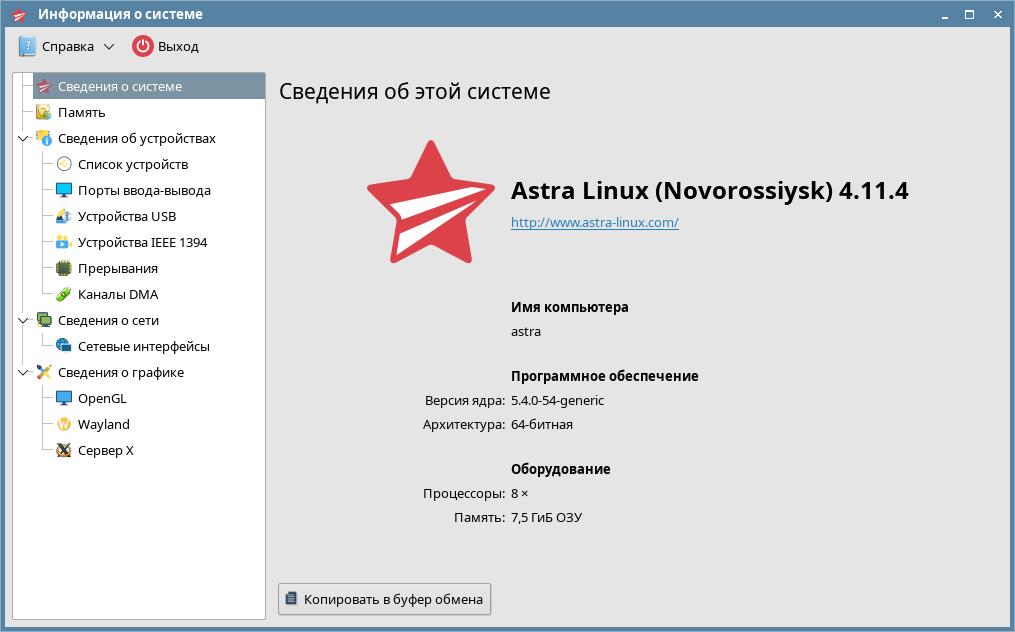Click the 'Процессоры:' label
This screenshot has height=632, width=1015.
pyautogui.click(x=463, y=493)
